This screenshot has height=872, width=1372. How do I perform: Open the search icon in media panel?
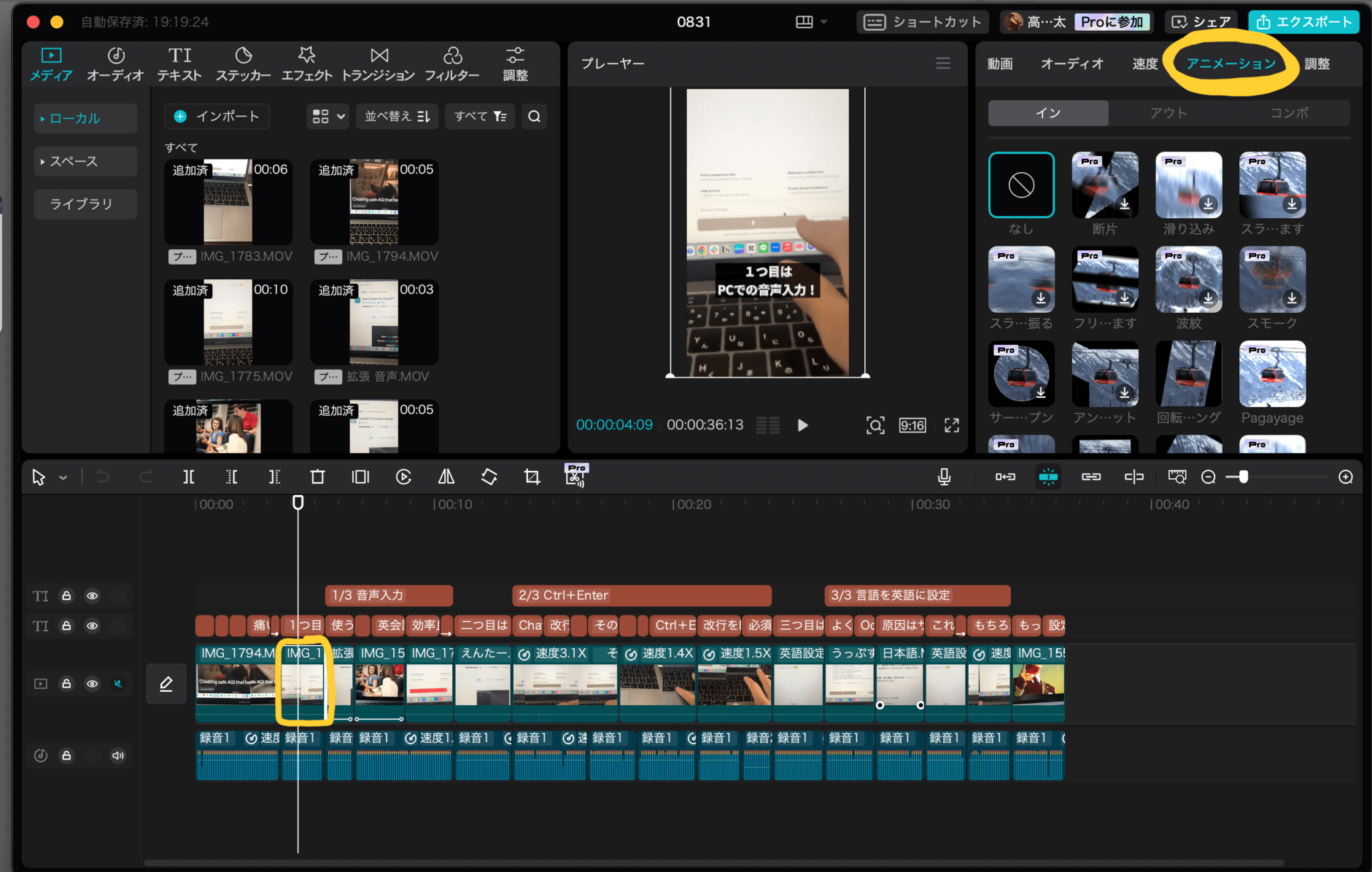tap(534, 117)
